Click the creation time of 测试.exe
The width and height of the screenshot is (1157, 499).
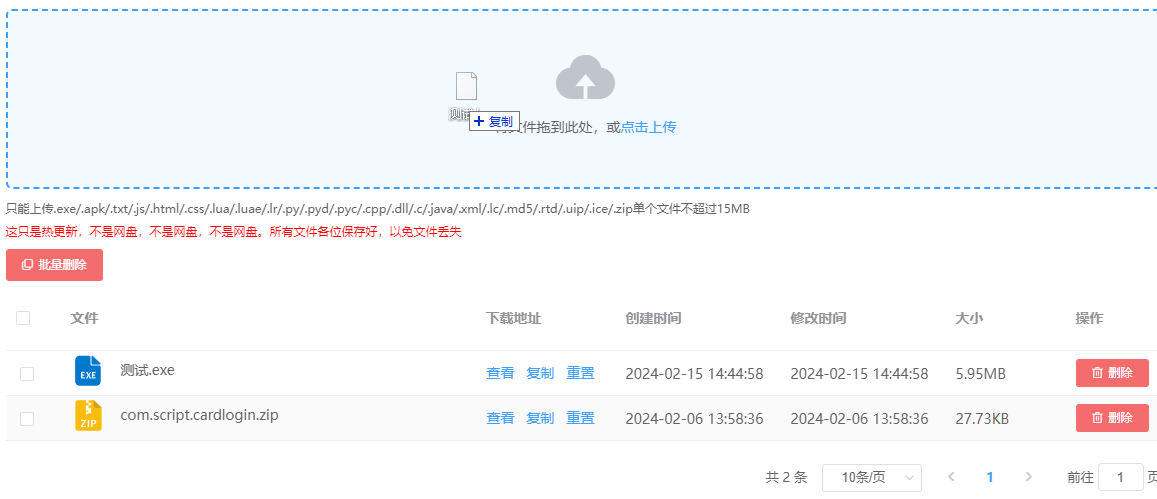tap(694, 374)
